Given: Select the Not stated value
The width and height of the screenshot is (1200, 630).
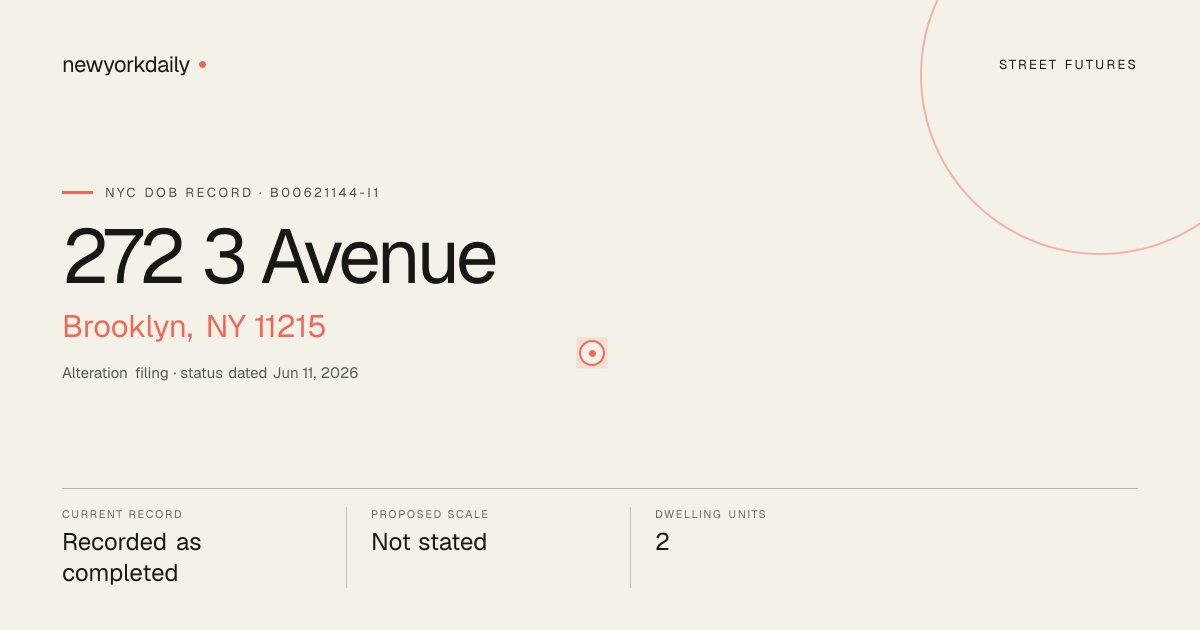Looking at the screenshot, I should [429, 542].
